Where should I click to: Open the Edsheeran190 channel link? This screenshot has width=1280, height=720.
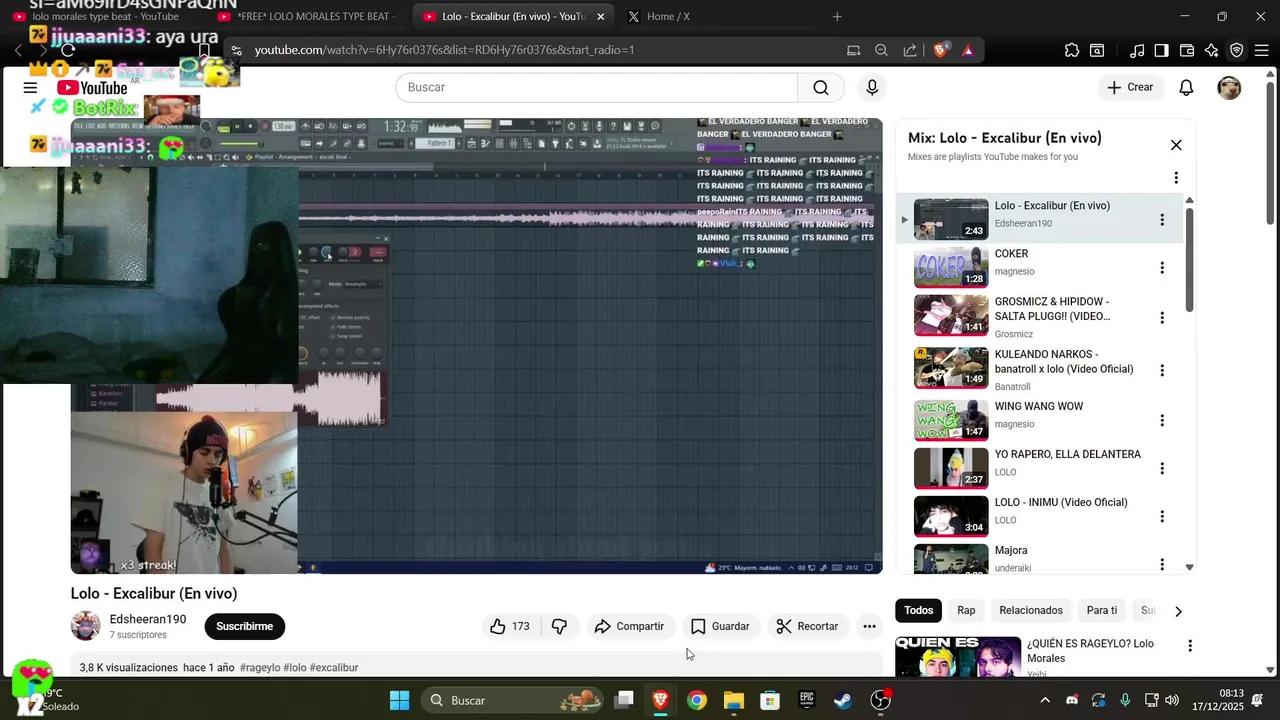(148, 619)
